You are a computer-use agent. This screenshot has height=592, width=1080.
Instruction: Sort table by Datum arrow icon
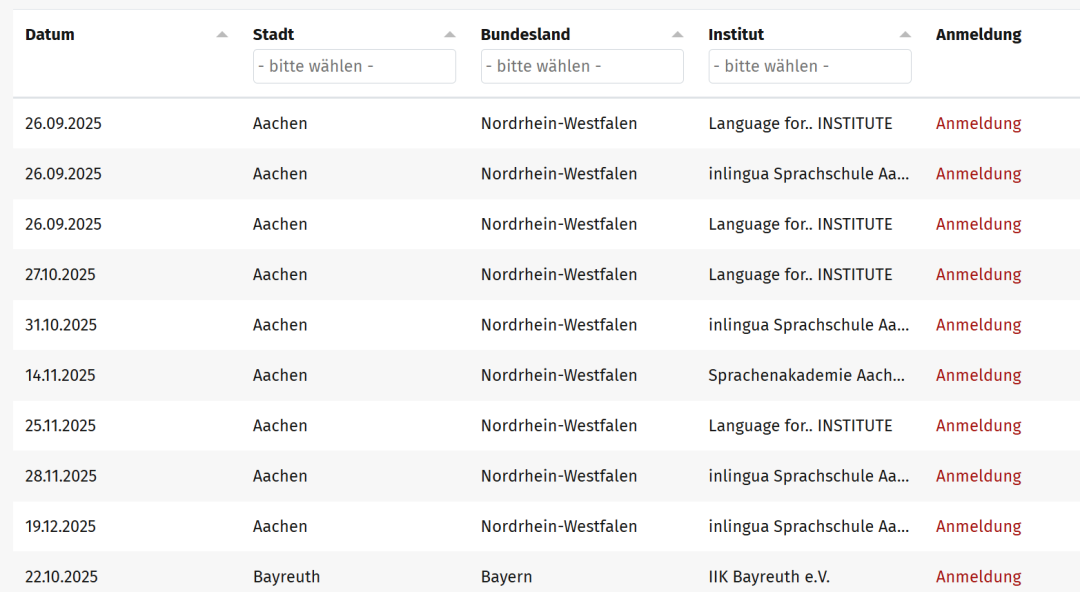pos(222,35)
